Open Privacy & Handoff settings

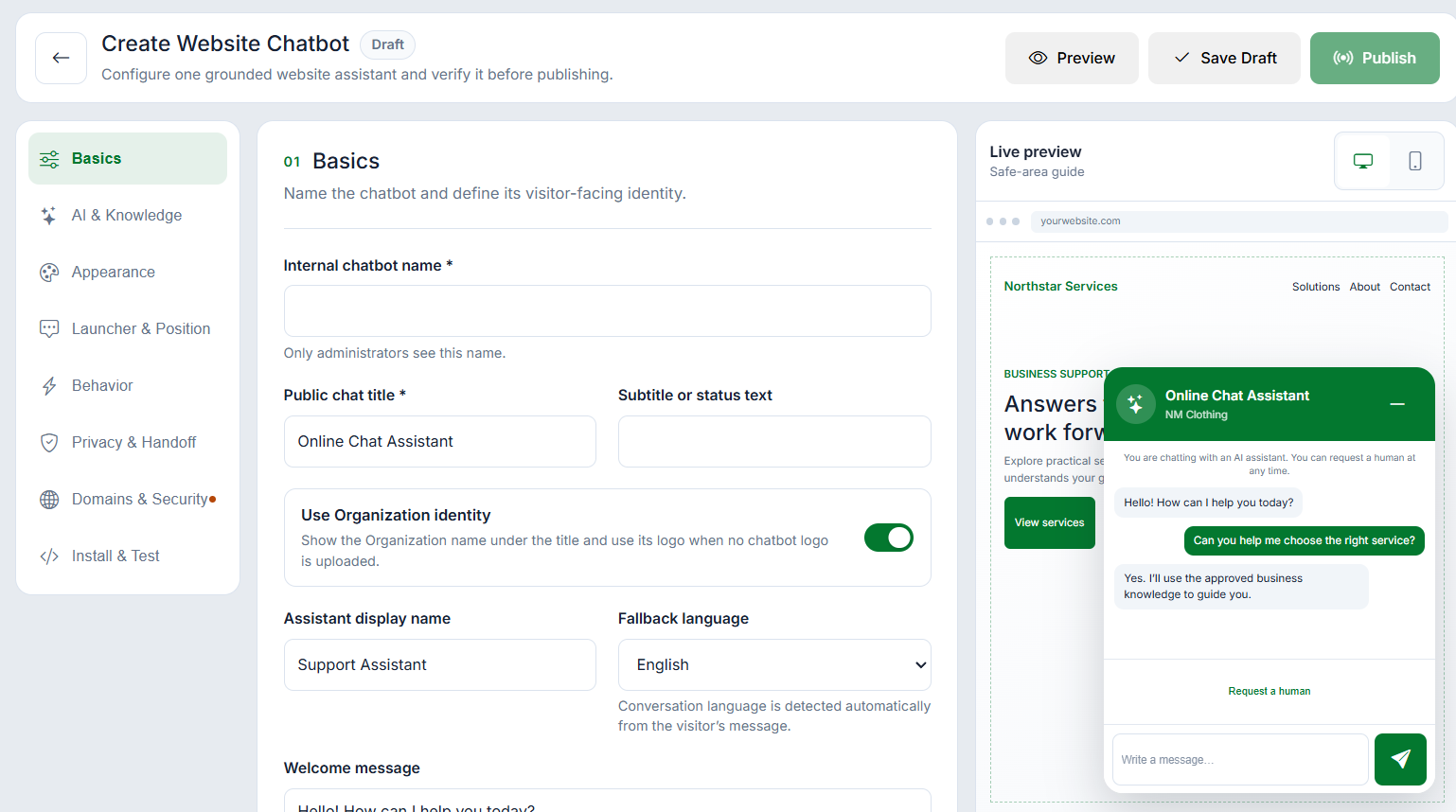click(x=128, y=443)
